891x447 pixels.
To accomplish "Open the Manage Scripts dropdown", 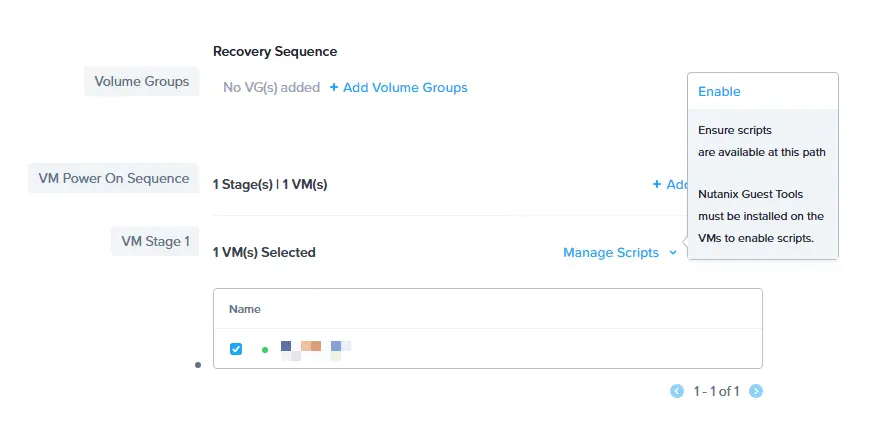I will [611, 253].
